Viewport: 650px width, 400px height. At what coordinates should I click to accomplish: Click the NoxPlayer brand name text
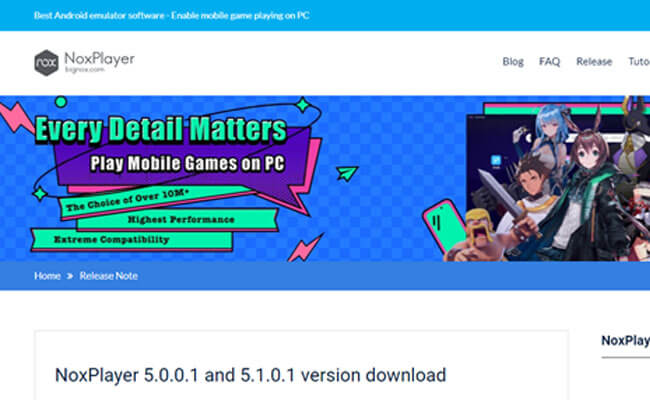tap(99, 58)
